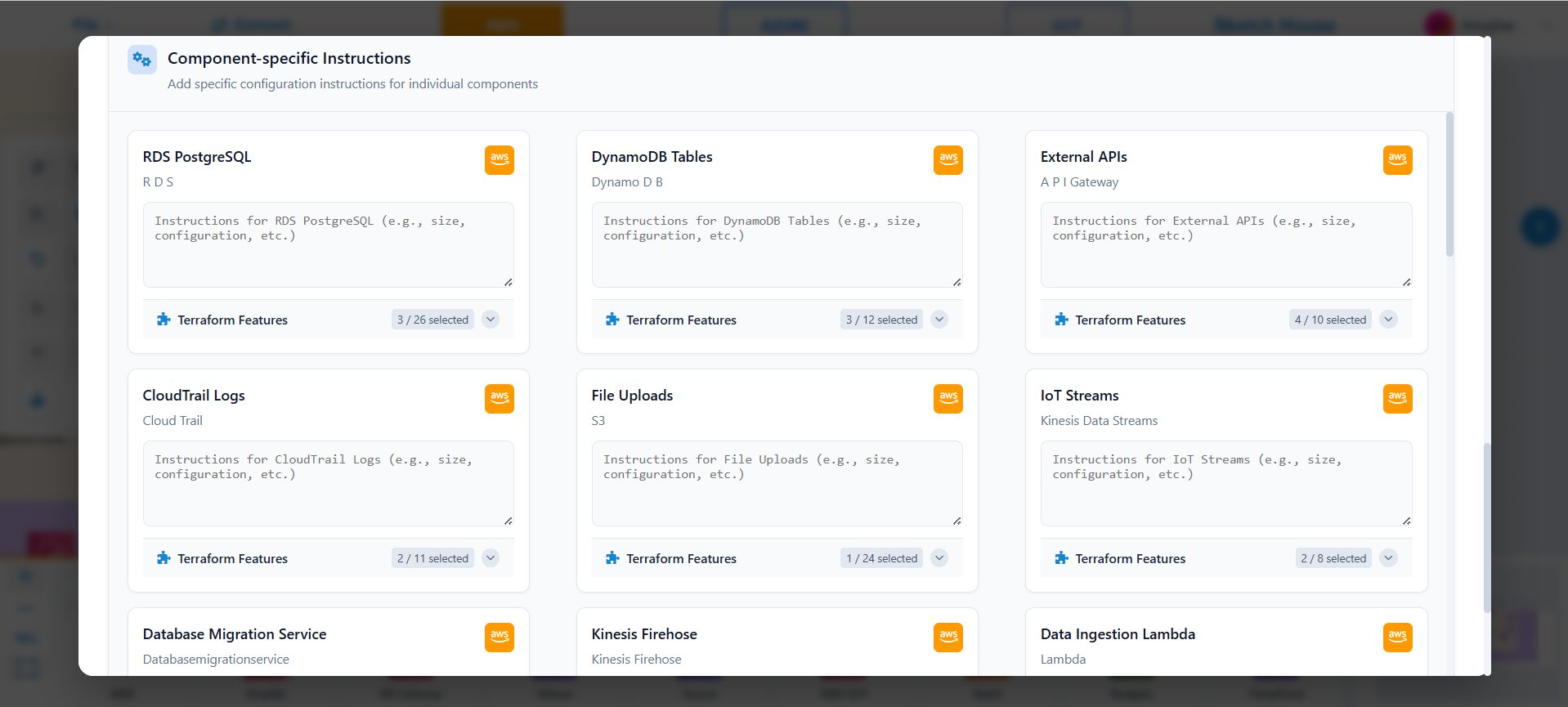This screenshot has width=1568, height=707.
Task: Expand Terraform Features chevron for DynamoDB Tables
Action: (x=939, y=320)
